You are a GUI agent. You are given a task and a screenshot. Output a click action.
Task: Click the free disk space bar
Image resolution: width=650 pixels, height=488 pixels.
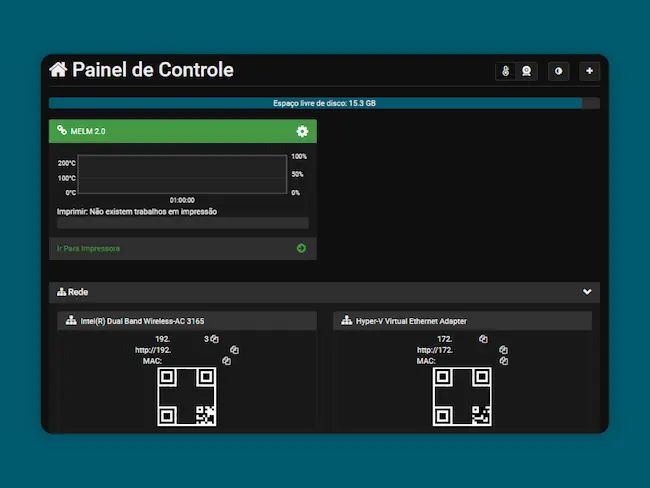324,103
